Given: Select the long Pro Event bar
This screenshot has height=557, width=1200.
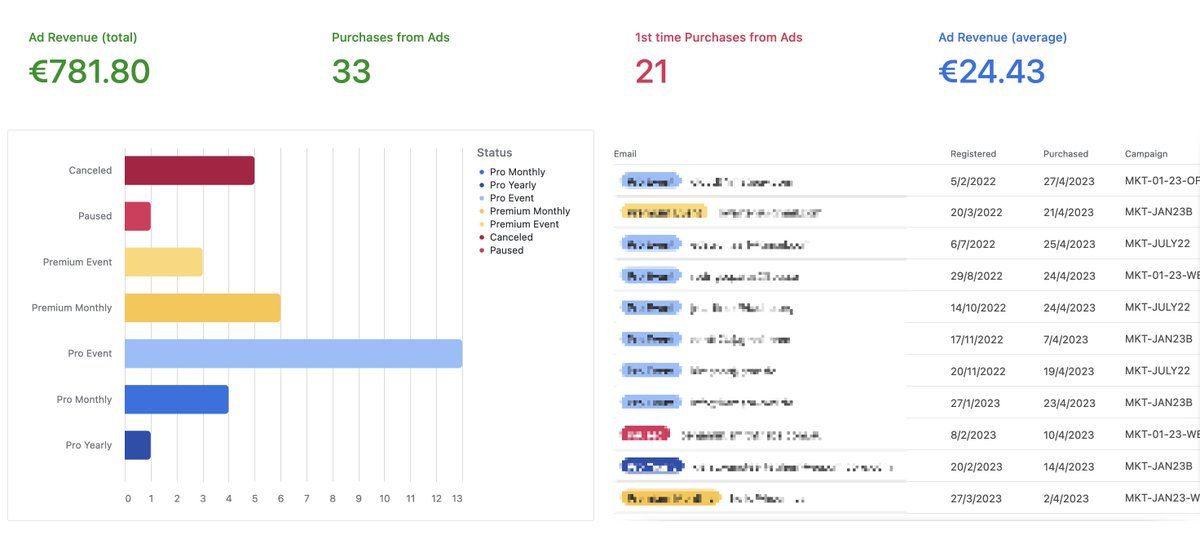Looking at the screenshot, I should [293, 353].
